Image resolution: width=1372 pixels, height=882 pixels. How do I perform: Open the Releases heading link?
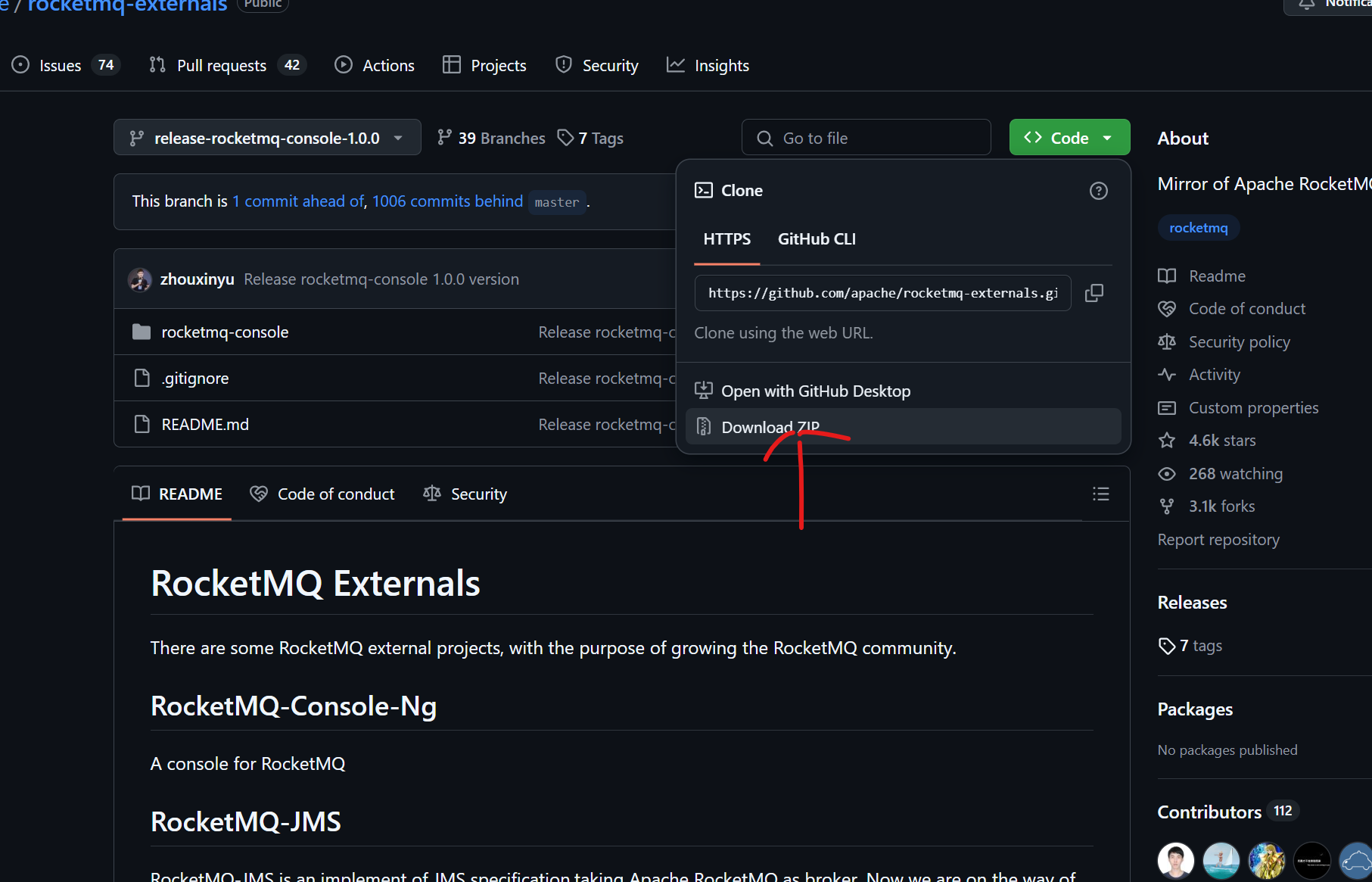1192,603
